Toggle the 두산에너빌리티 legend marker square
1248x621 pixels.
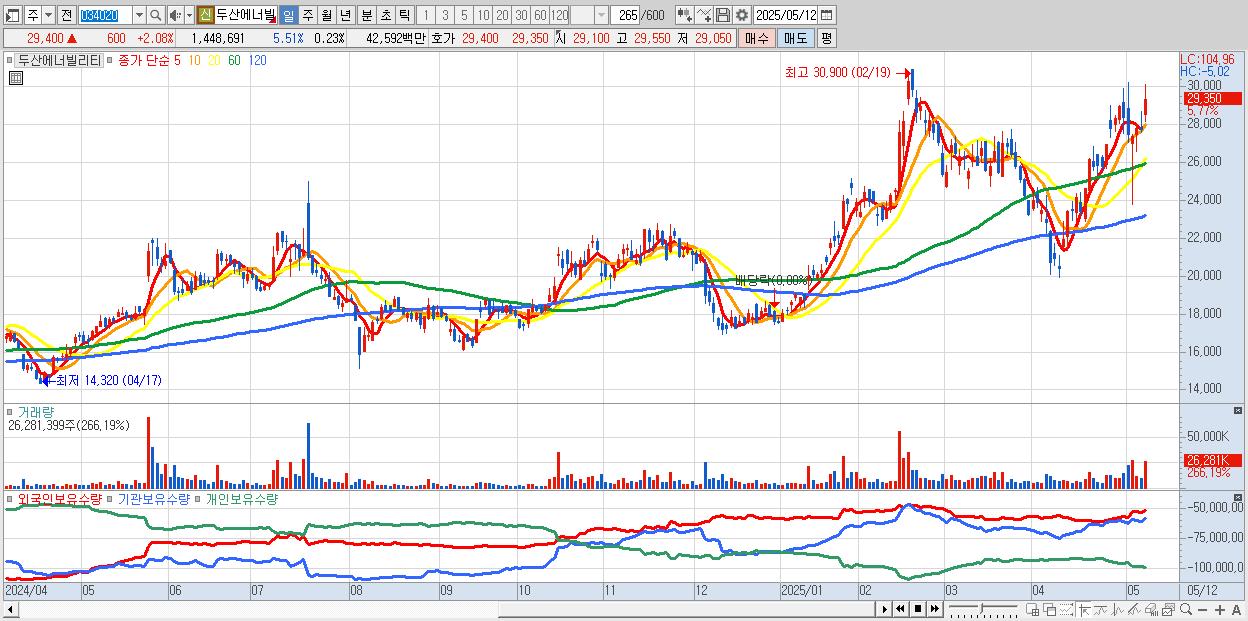(11, 60)
